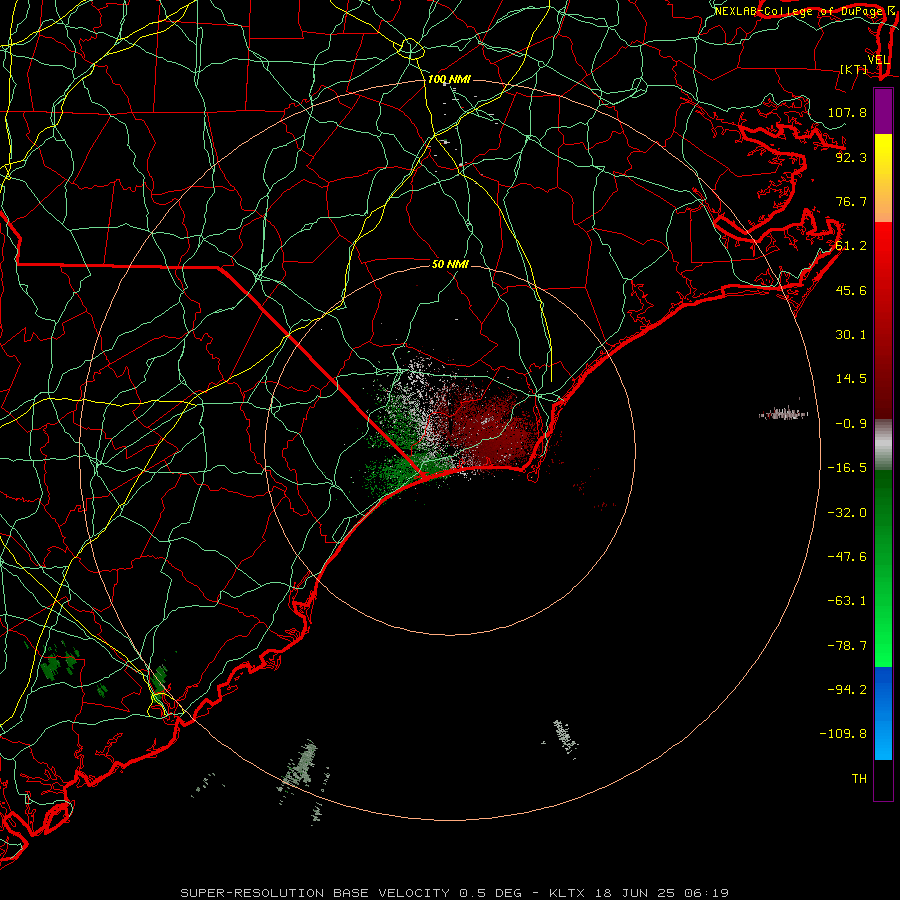Click the red outbound velocity echo near the radar
900x900 pixels.
pos(496,430)
